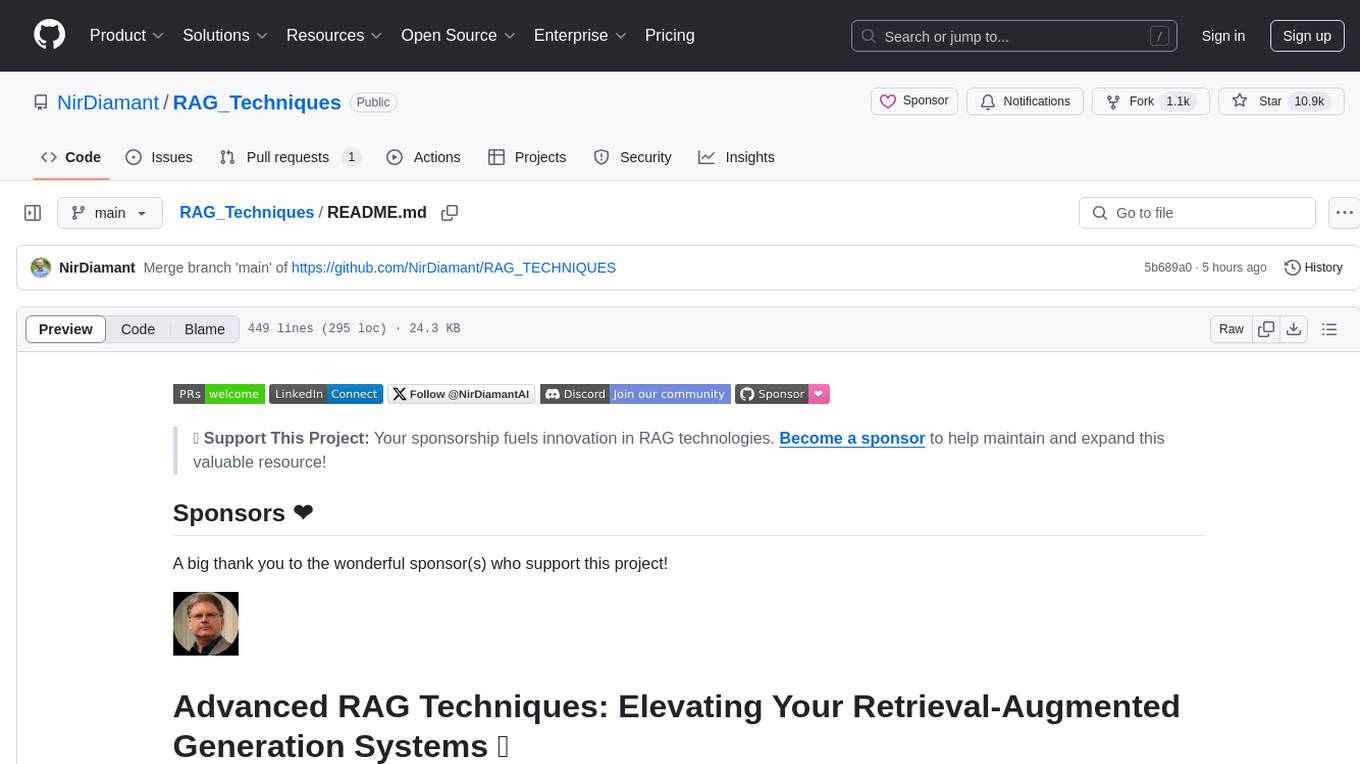Open Discord Join our community badge
This screenshot has height=764, width=1360.
636,394
